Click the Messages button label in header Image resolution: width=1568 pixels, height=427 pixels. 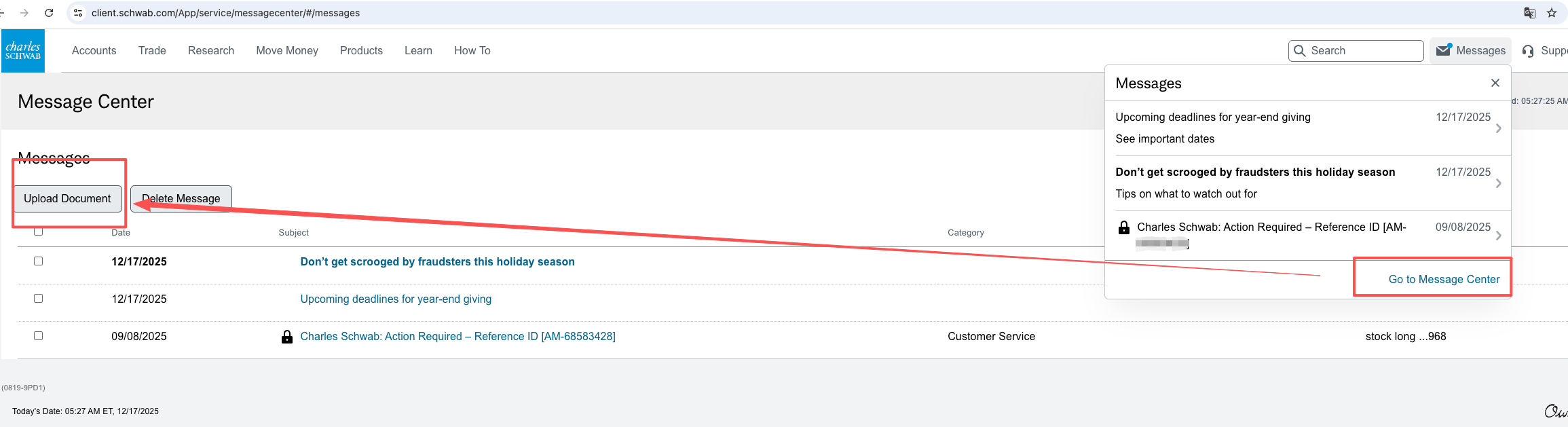(x=1480, y=51)
